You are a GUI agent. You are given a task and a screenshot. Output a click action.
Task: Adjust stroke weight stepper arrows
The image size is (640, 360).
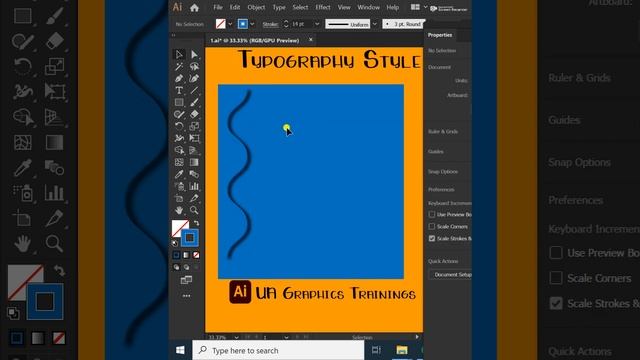[286, 24]
